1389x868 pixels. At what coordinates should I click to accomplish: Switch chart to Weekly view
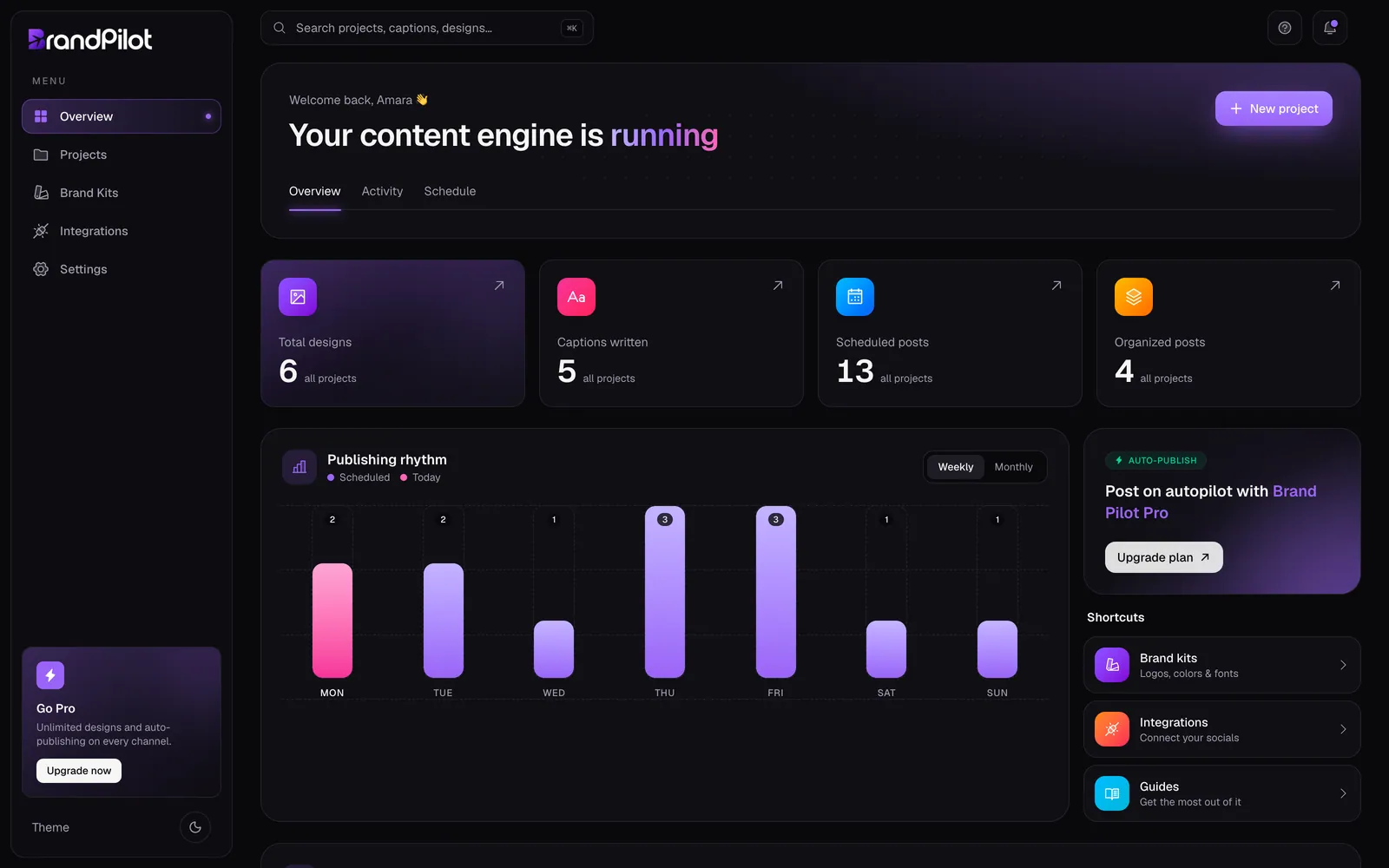(x=956, y=467)
